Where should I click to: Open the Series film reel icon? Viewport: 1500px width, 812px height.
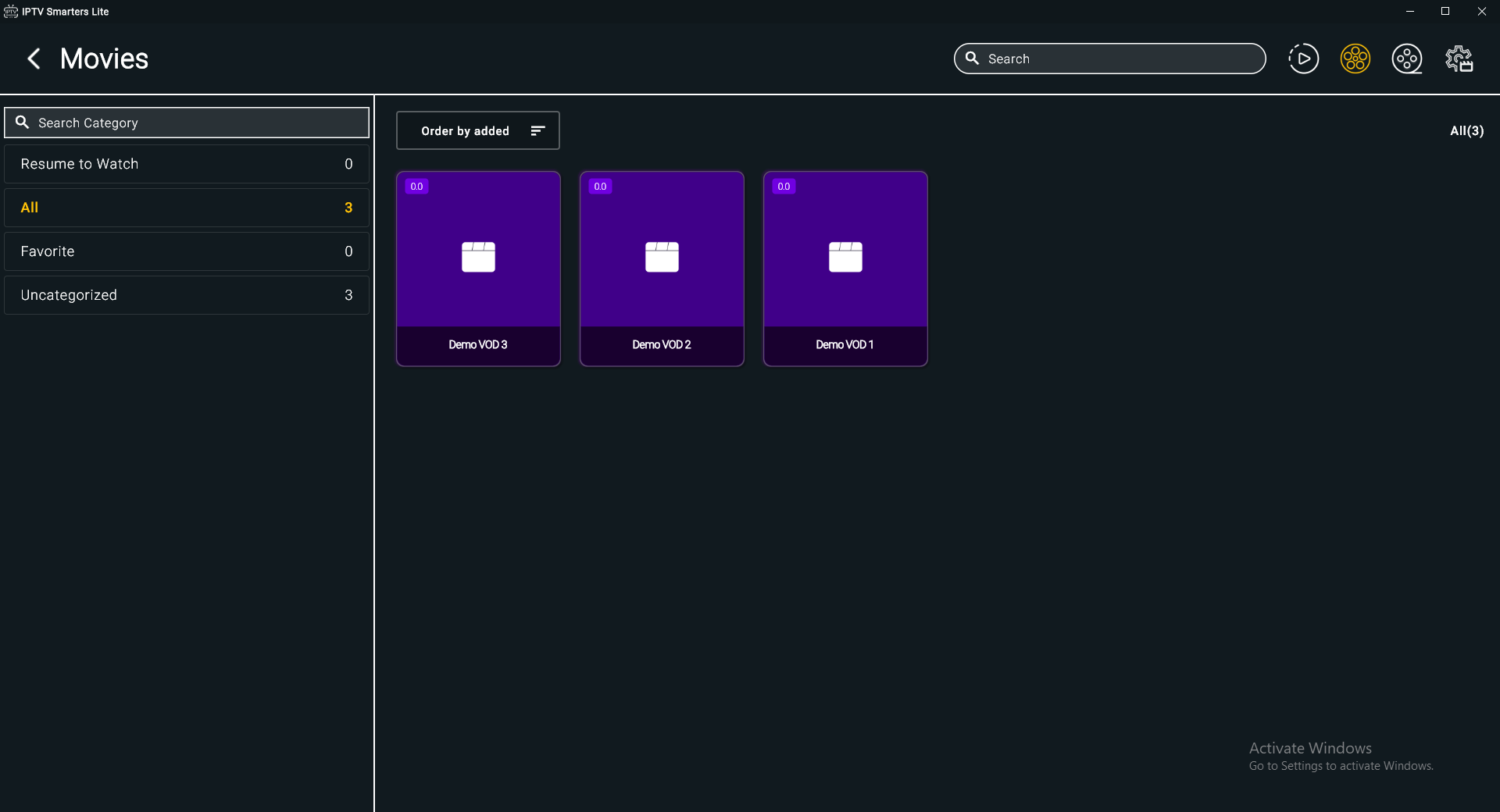click(1407, 59)
